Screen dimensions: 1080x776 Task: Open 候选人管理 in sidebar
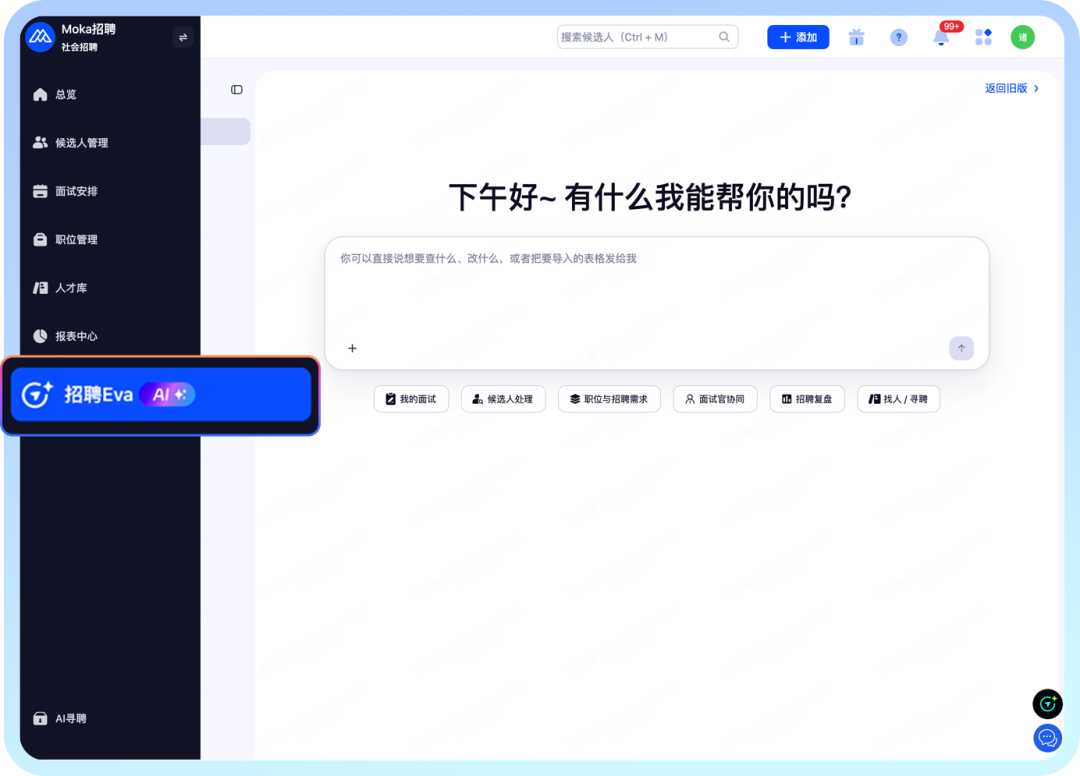tap(70, 143)
